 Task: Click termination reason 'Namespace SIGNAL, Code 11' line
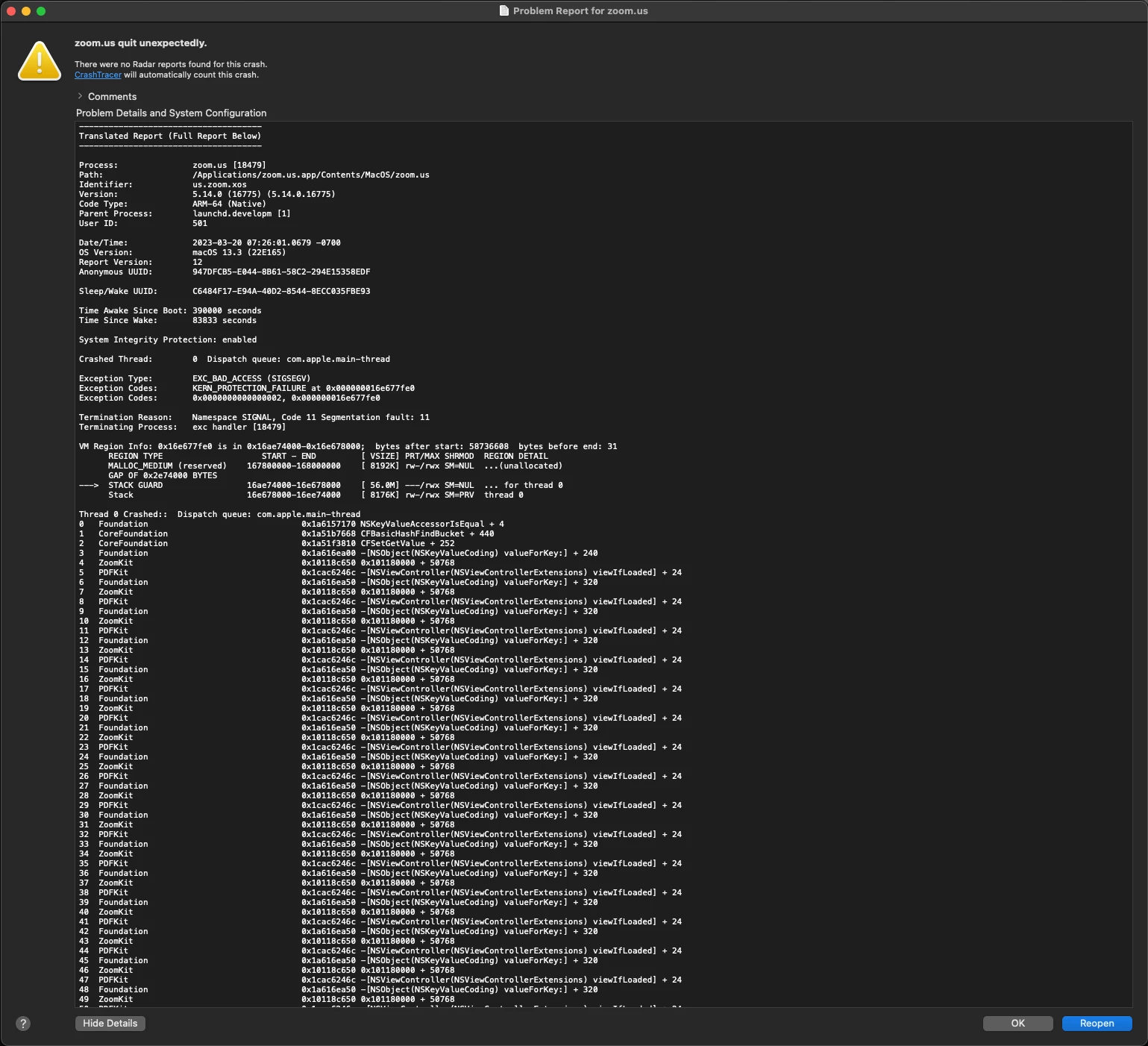[254, 417]
